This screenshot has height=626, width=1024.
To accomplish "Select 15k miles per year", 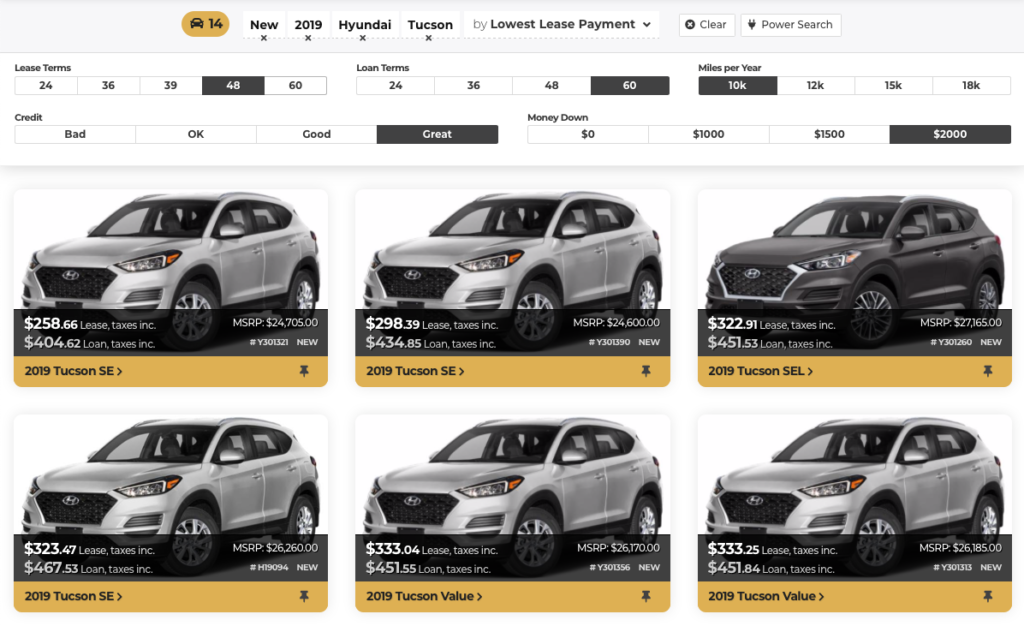I will pyautogui.click(x=893, y=86).
